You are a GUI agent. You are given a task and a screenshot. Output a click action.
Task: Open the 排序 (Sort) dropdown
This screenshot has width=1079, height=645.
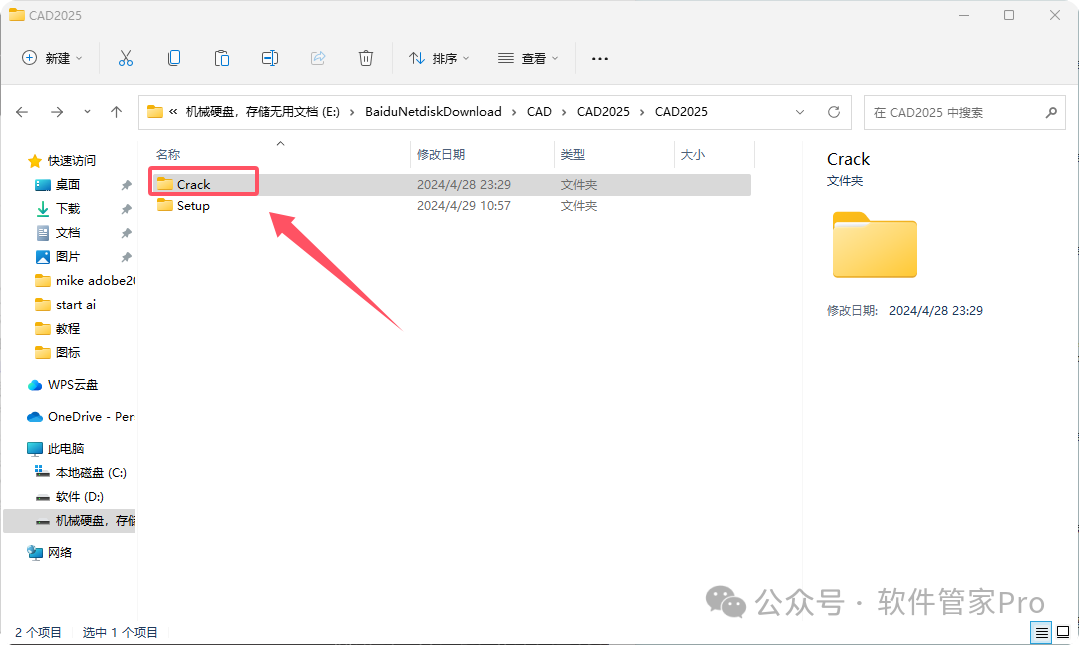coord(439,59)
